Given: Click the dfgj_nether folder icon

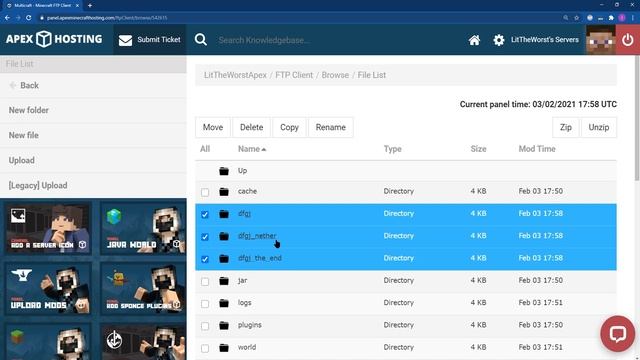Looking at the screenshot, I should (224, 236).
